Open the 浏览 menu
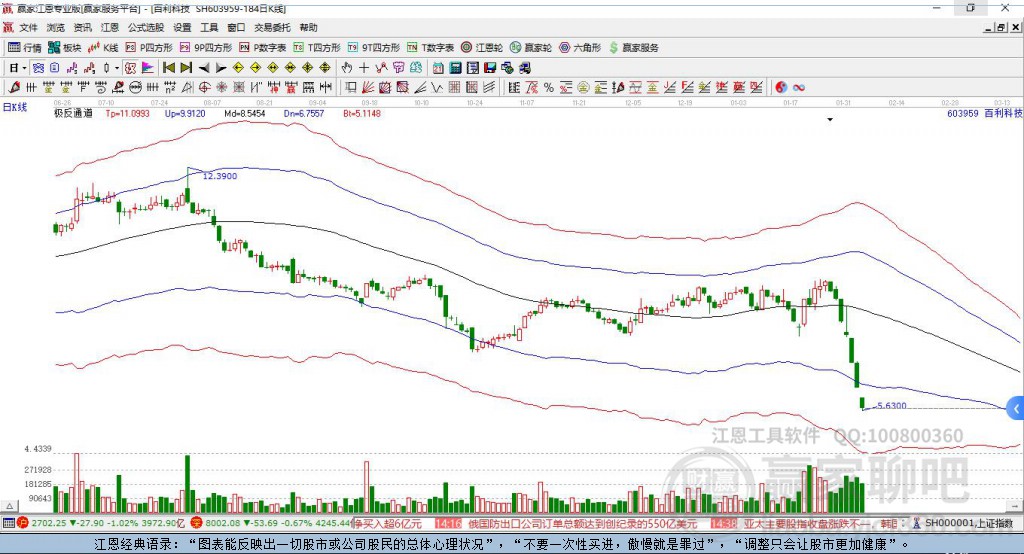 (56, 27)
